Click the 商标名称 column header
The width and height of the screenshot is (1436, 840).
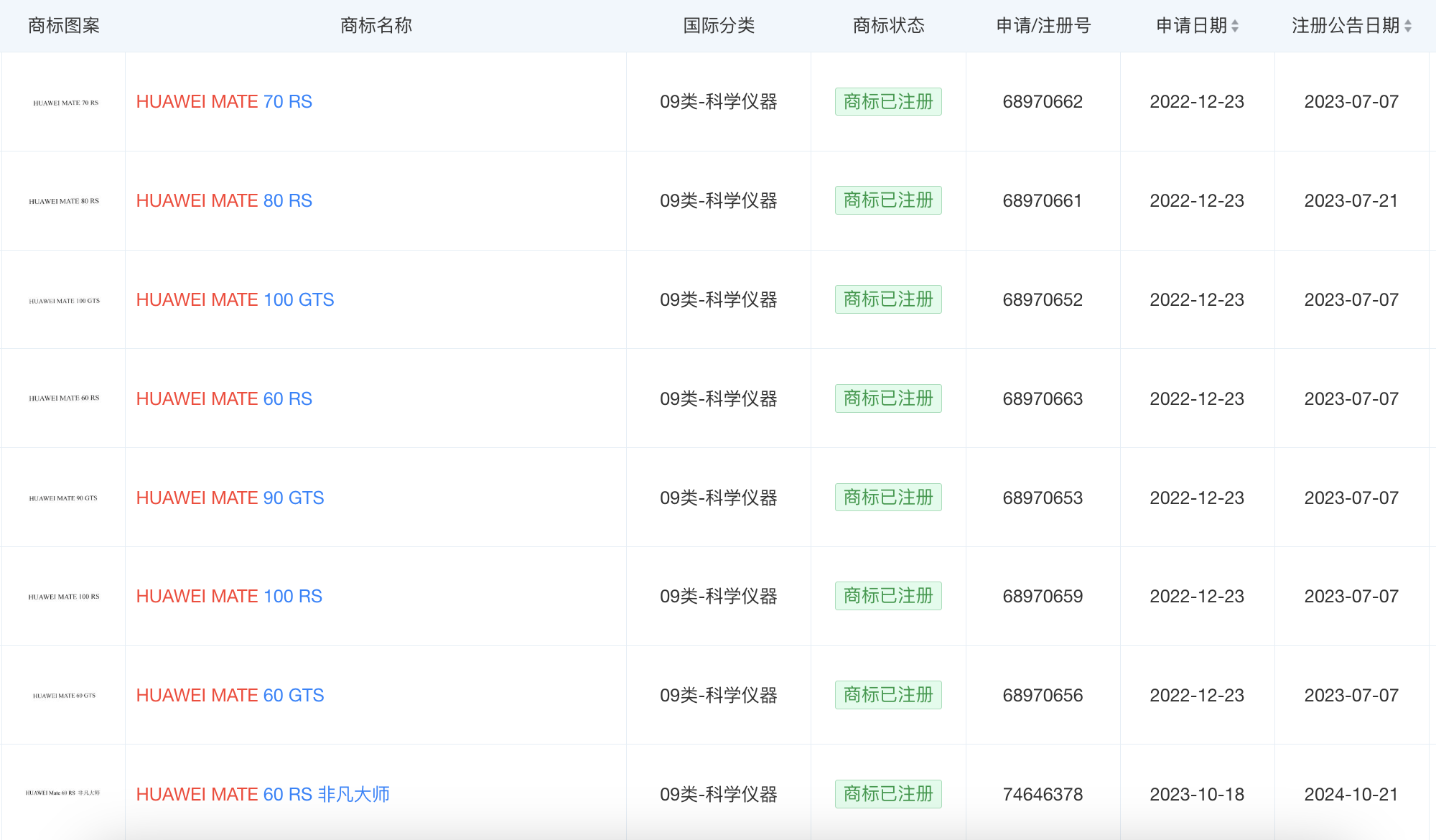(x=376, y=26)
